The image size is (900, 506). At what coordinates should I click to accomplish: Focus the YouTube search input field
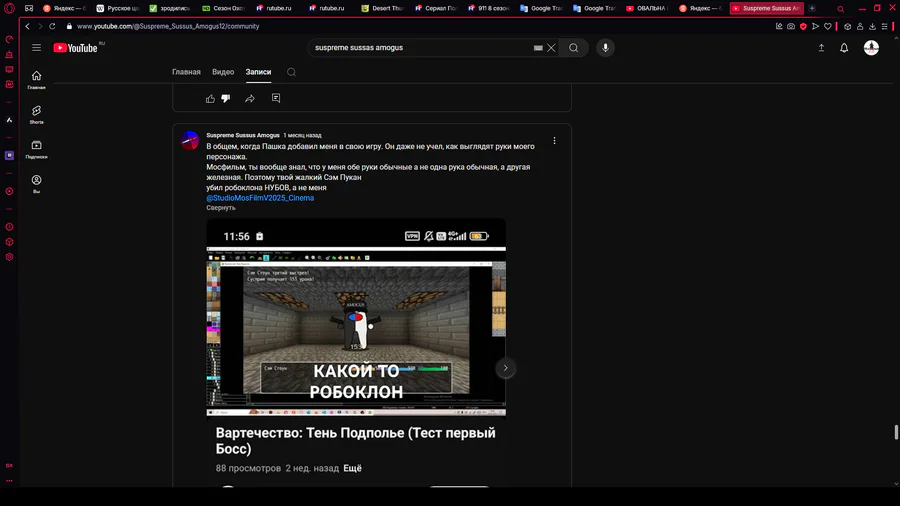(422, 48)
